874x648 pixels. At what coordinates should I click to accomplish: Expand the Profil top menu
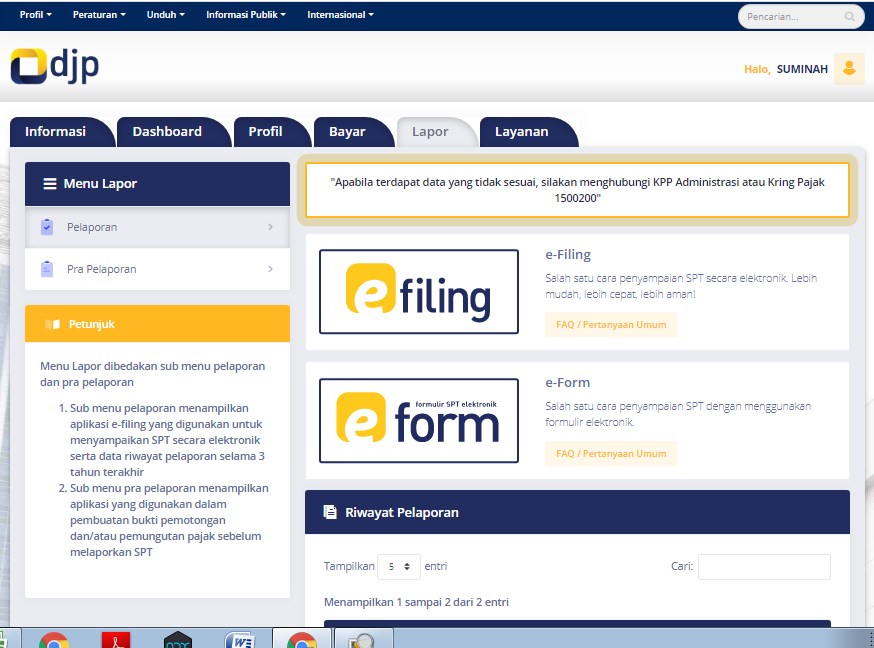point(36,14)
